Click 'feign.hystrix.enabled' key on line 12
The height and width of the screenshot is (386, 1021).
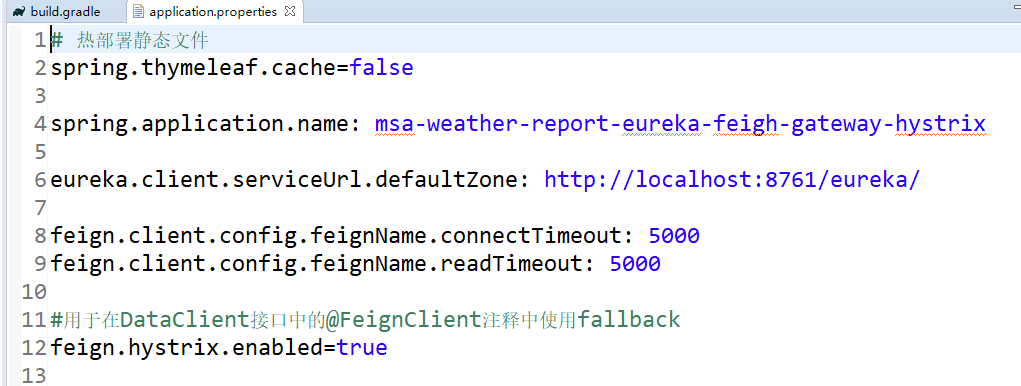click(x=186, y=348)
